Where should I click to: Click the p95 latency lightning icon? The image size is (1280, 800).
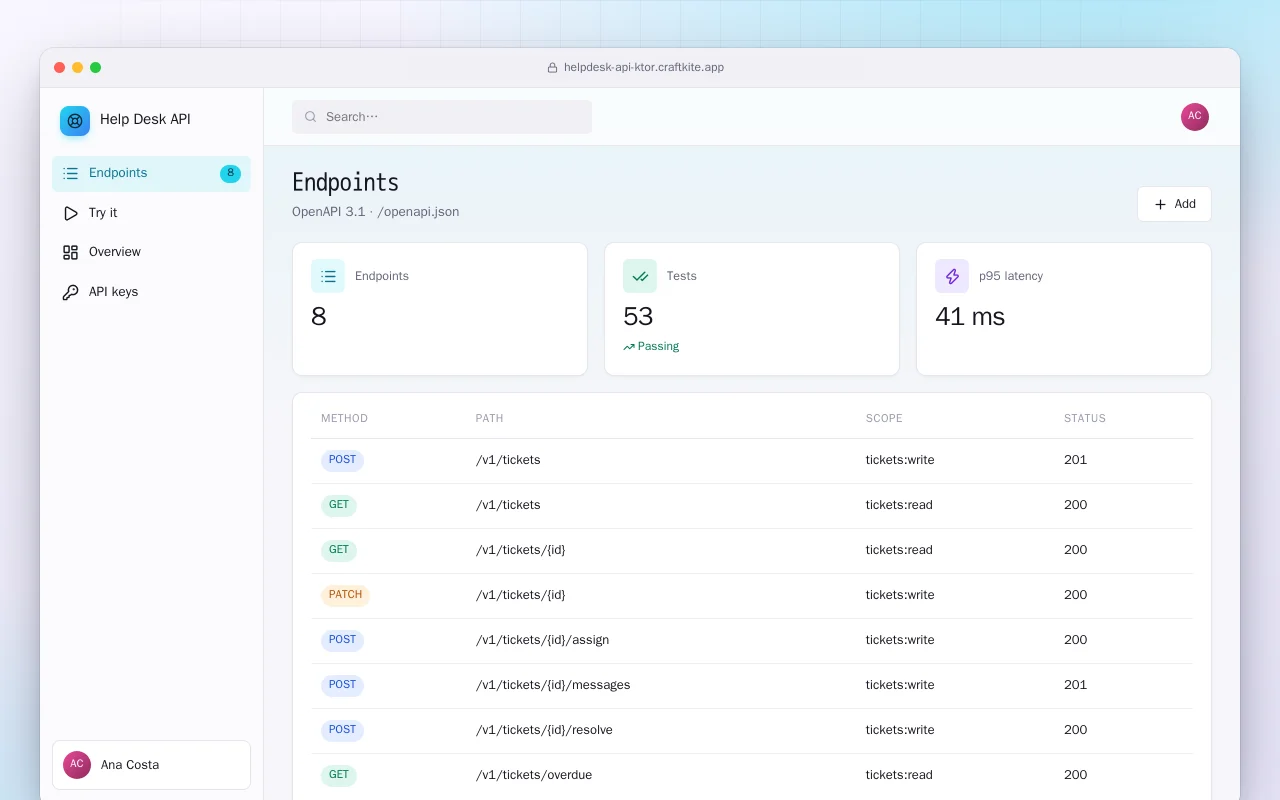(x=952, y=276)
